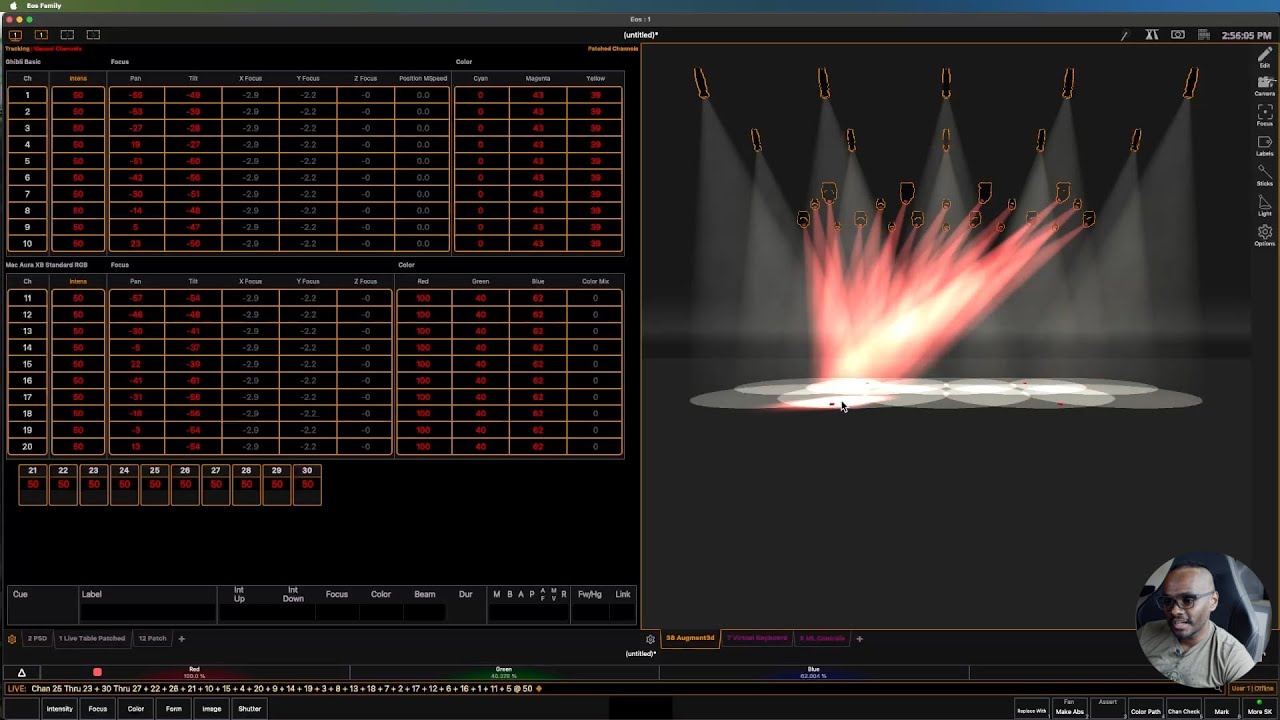The height and width of the screenshot is (720, 1280).
Task: Click the wand icon in top bar
Action: point(1125,35)
